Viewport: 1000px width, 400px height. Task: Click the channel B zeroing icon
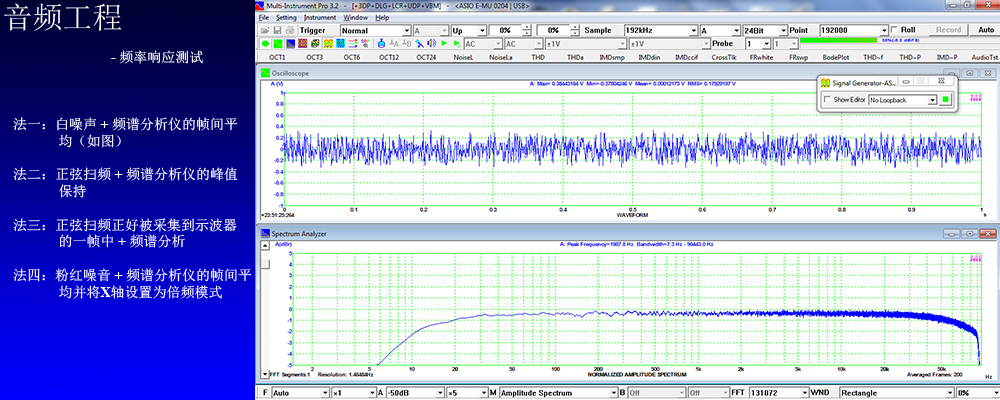[x=407, y=43]
